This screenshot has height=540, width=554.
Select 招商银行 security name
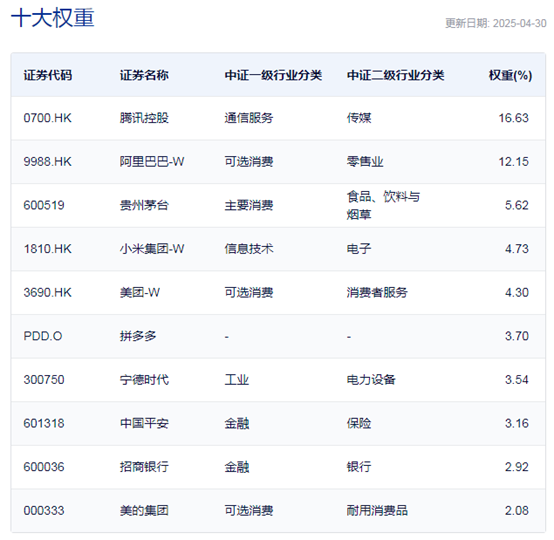tap(144, 467)
